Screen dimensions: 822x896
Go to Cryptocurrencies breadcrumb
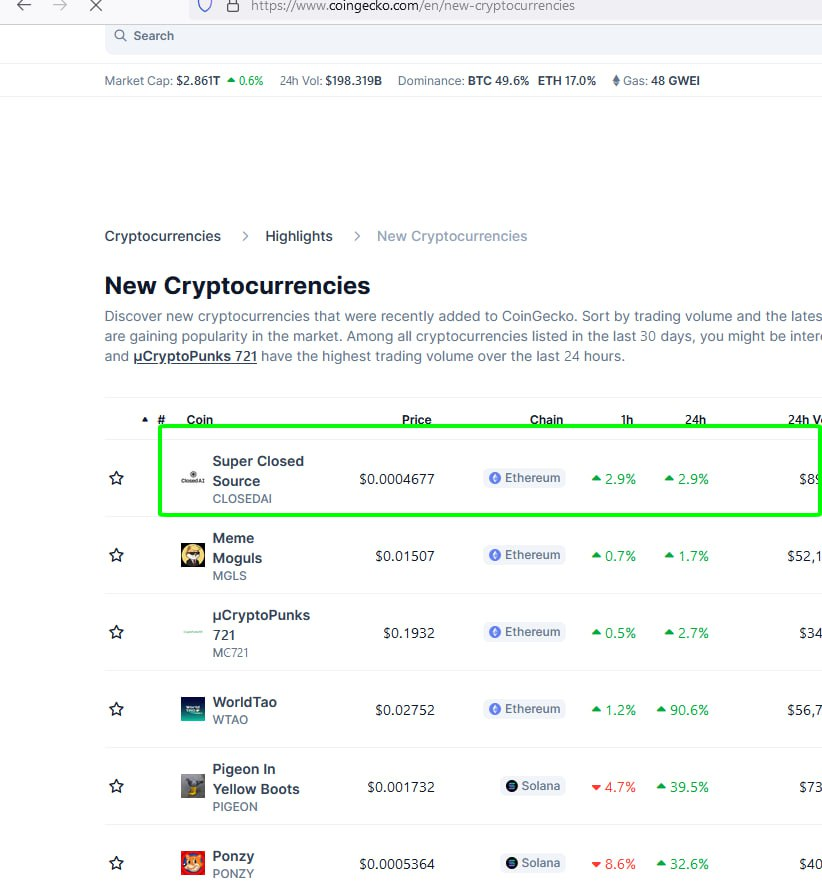click(x=162, y=236)
